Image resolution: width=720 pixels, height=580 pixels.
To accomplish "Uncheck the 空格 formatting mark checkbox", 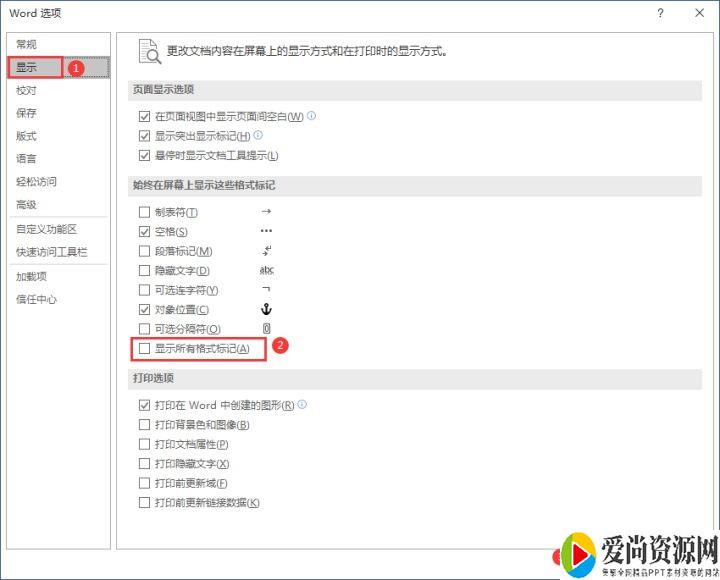I will [145, 232].
